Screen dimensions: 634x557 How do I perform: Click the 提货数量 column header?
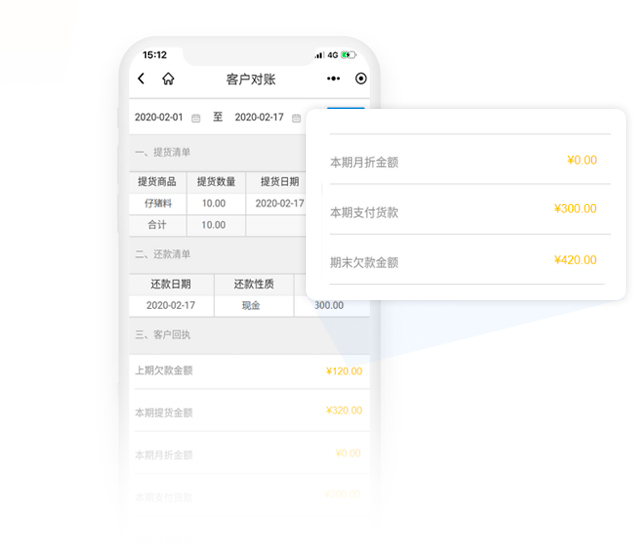click(x=216, y=181)
